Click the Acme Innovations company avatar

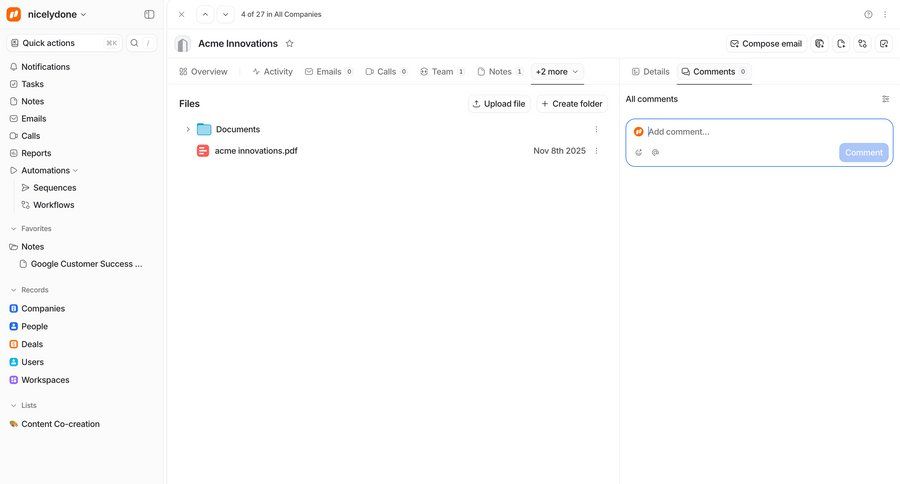pos(183,44)
